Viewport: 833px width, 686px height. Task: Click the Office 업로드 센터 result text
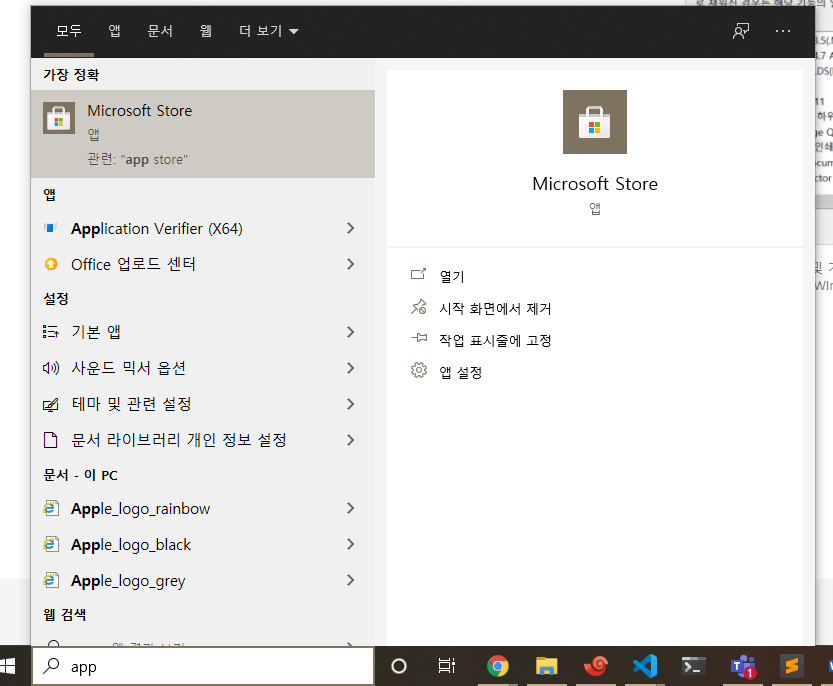pyautogui.click(x=133, y=264)
